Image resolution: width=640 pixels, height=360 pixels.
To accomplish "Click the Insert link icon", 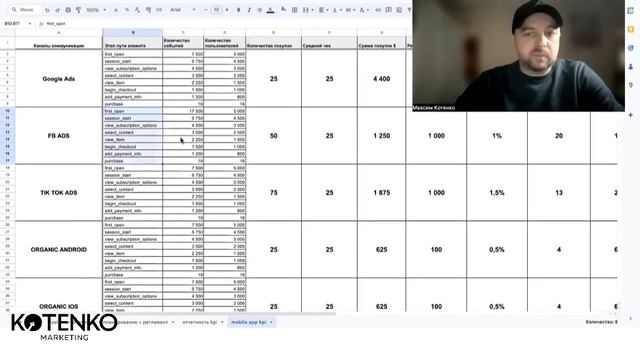I will pyautogui.click(x=378, y=10).
